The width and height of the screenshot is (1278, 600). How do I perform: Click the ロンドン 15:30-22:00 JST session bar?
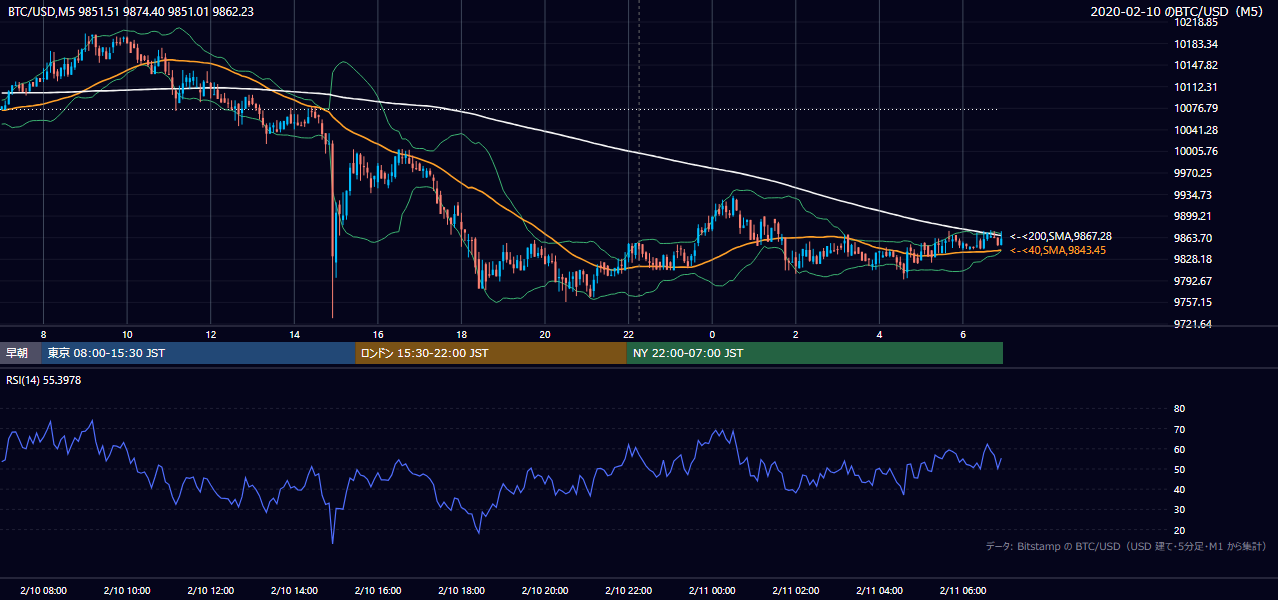coord(491,353)
